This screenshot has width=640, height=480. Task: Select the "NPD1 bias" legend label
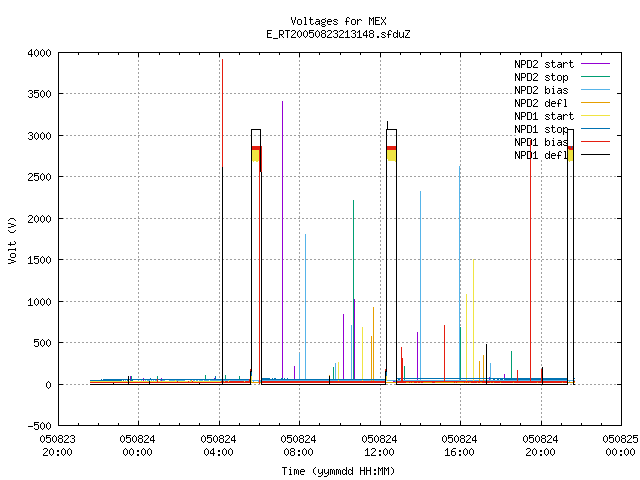(x=541, y=142)
